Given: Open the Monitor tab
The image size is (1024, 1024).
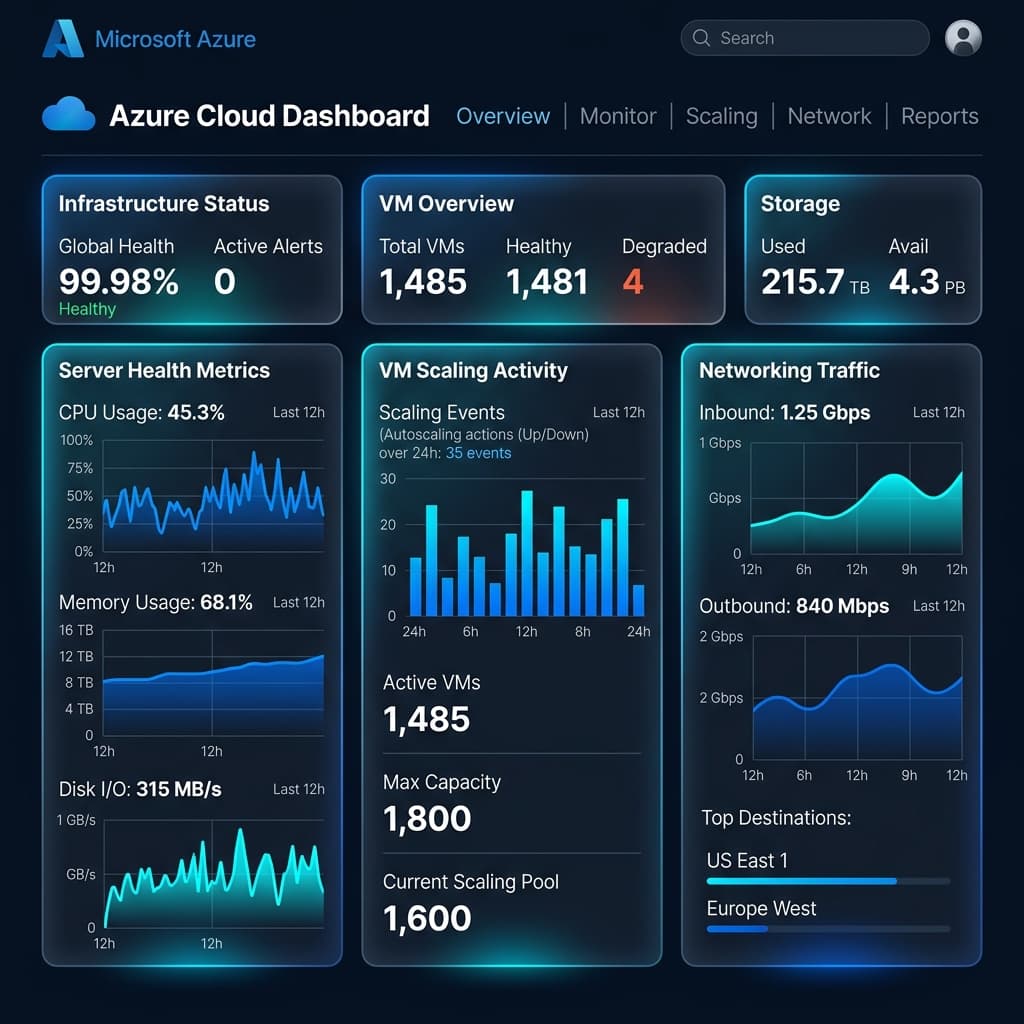Looking at the screenshot, I should click(618, 116).
